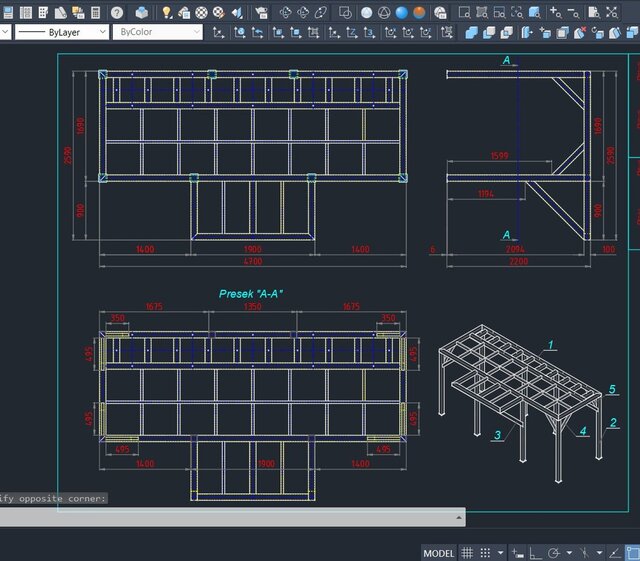The image size is (640, 561).
Task: Select the orange shaded sphere visual style
Action: click(419, 13)
